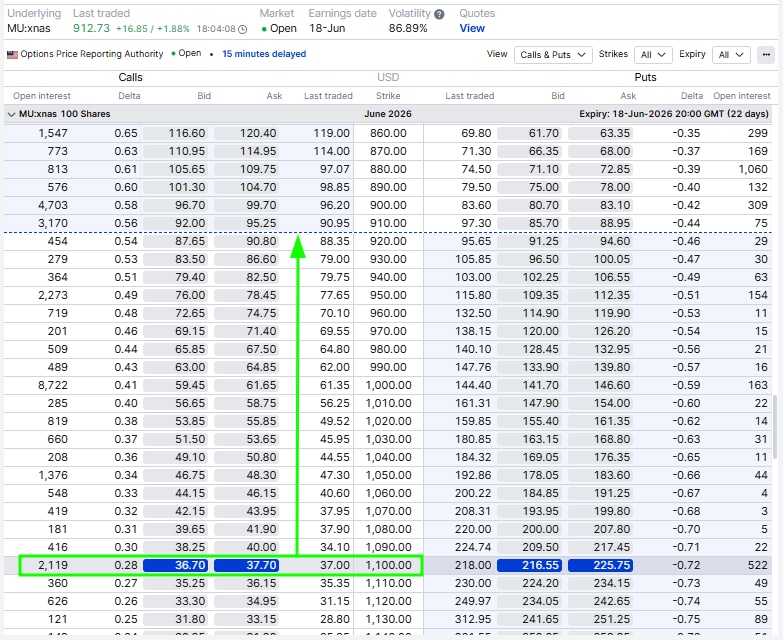Click the puts Last traded column header
Screen dimensions: 783x640
coord(470,96)
